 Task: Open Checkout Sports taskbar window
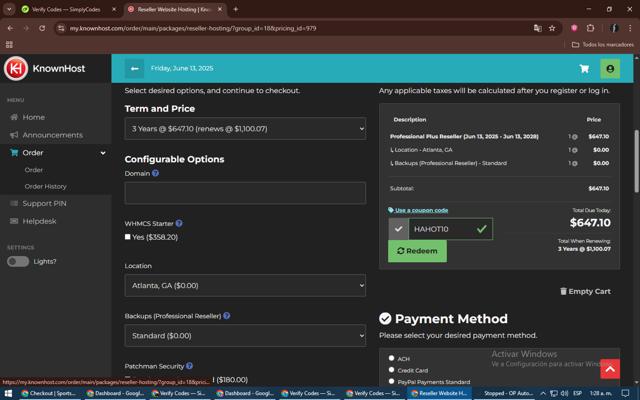(49, 393)
